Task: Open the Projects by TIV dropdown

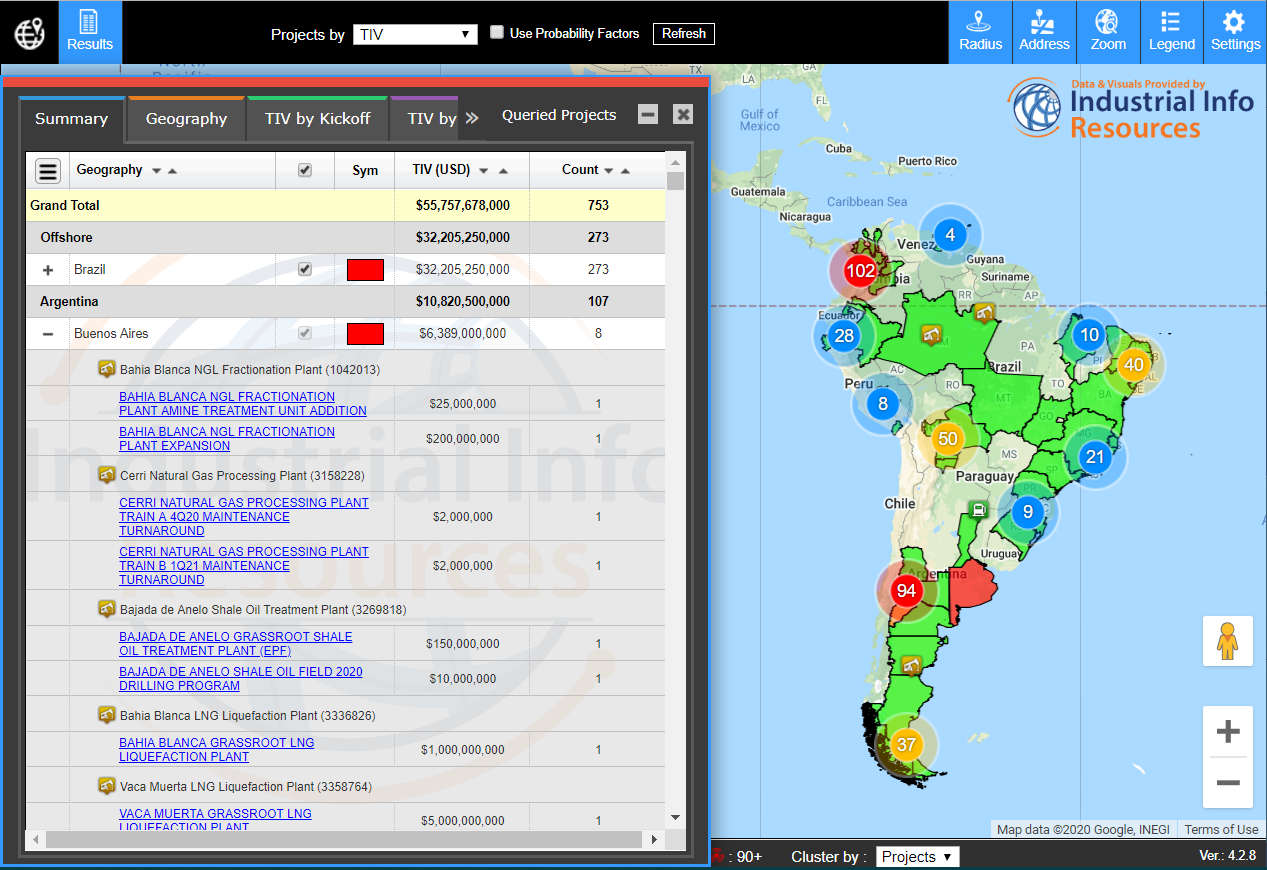Action: [x=415, y=34]
